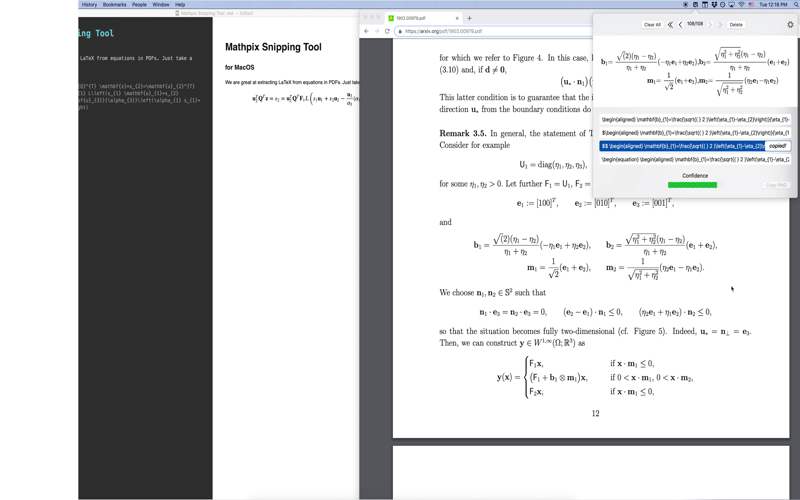Open the Window menu
Image resolution: width=800 pixels, height=500 pixels.
coord(161,5)
